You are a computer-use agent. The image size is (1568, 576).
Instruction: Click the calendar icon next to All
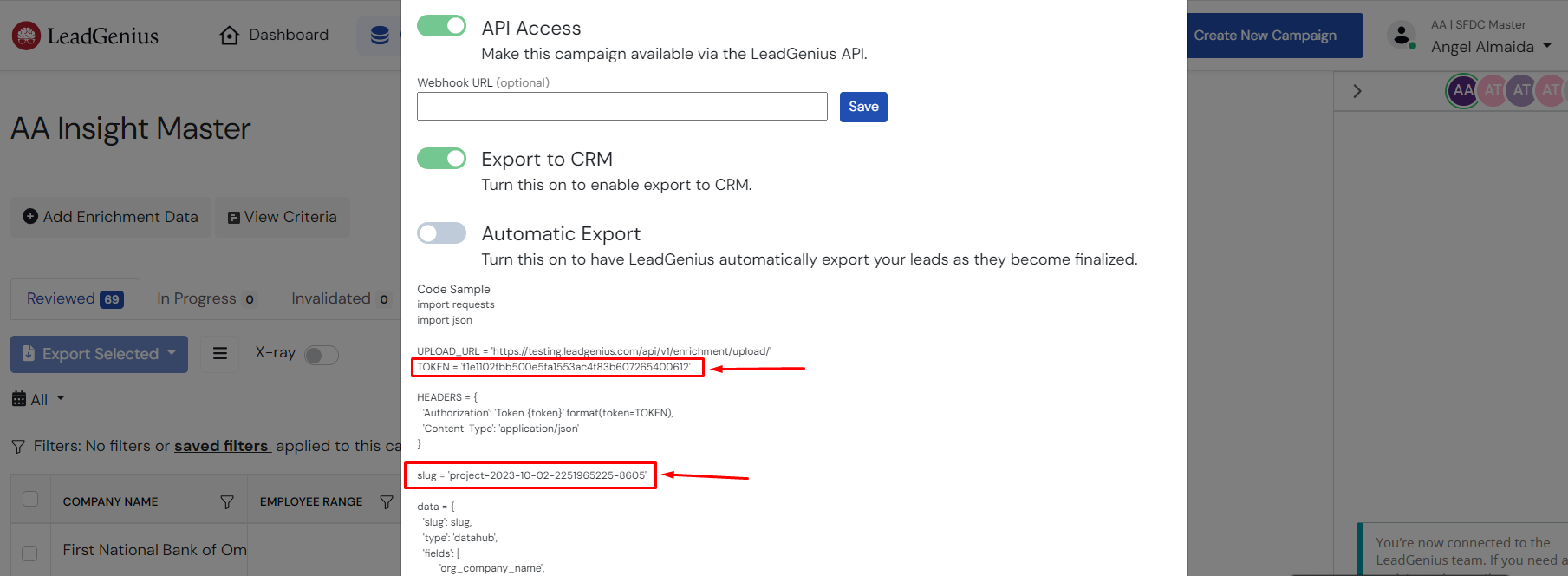click(x=19, y=399)
